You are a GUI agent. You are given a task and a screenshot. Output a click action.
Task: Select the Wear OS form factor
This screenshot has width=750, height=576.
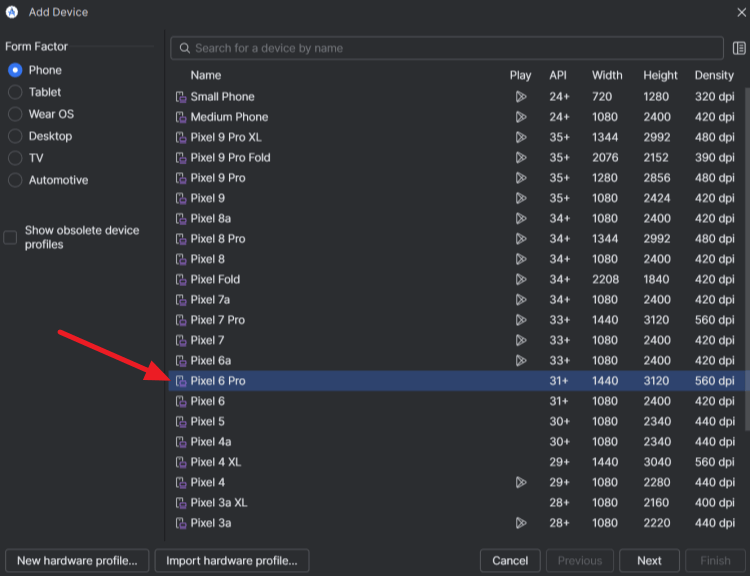click(15, 114)
